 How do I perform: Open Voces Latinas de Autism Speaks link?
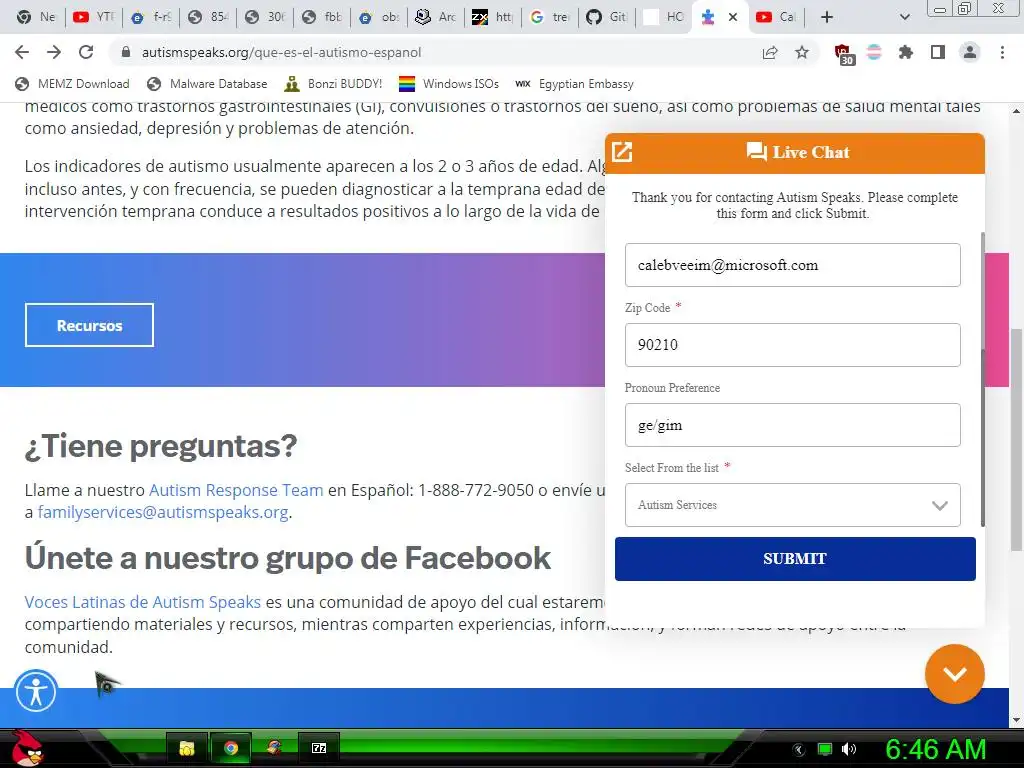(142, 601)
